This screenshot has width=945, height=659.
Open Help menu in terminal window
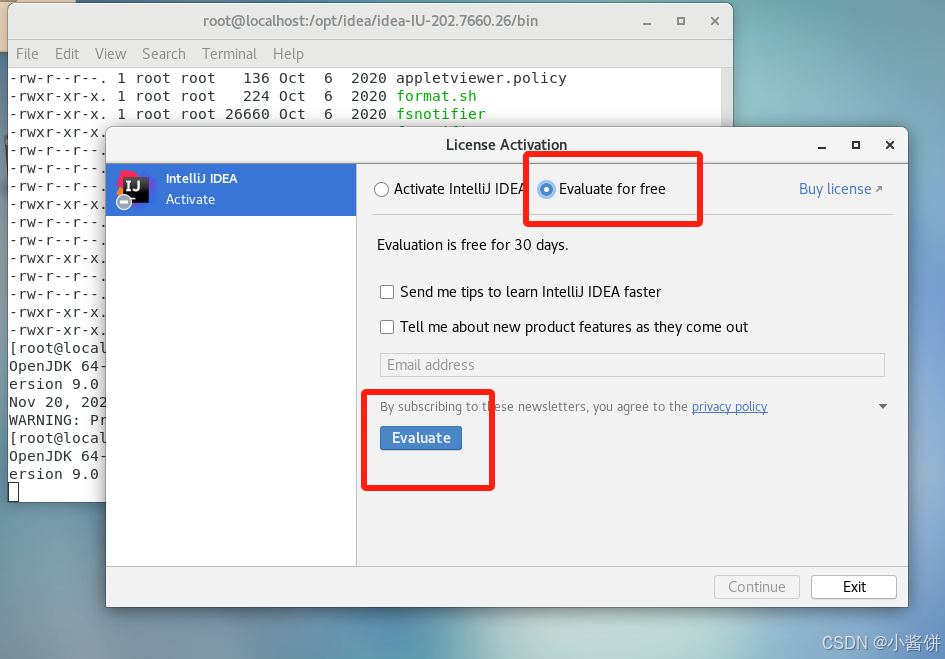(288, 54)
